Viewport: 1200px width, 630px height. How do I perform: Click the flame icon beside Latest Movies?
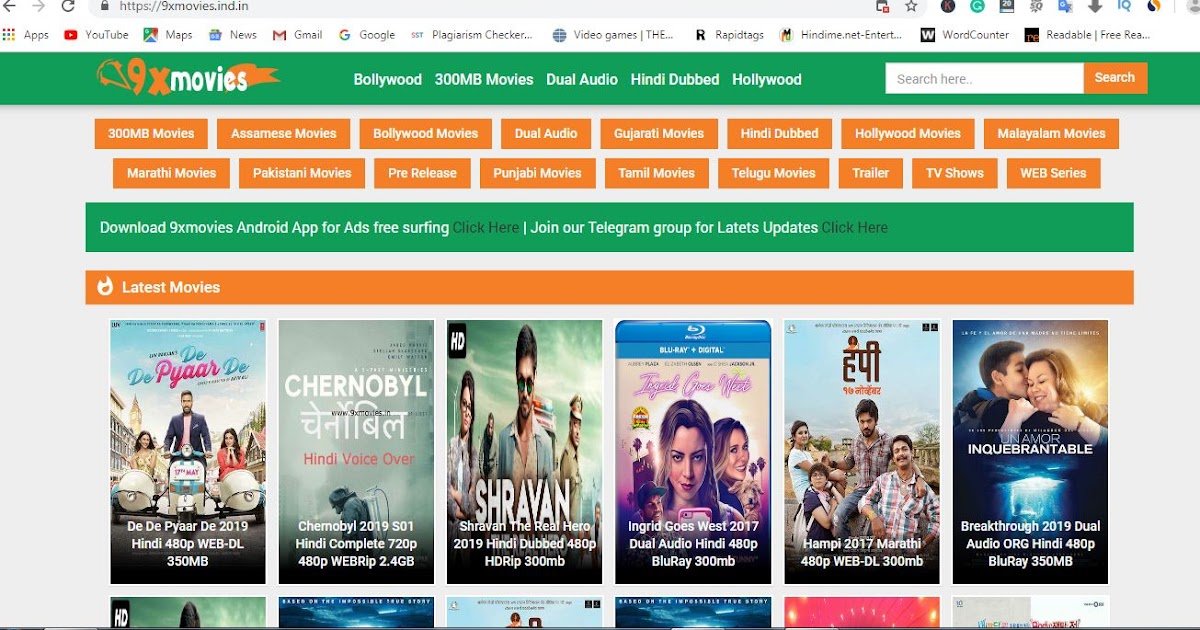tap(105, 287)
